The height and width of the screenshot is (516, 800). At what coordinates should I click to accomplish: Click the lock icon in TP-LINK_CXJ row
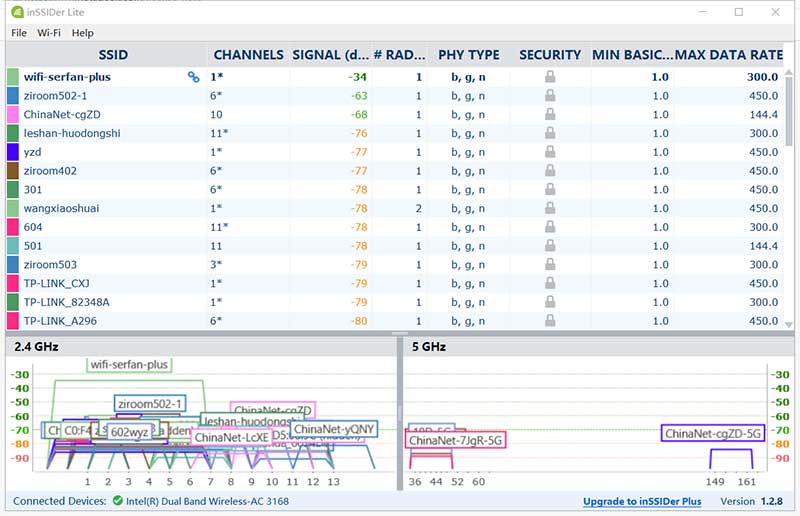[550, 283]
